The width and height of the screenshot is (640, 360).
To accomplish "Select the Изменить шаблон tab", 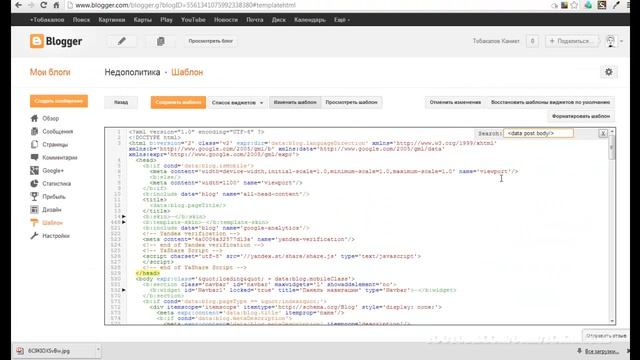I will (x=295, y=102).
